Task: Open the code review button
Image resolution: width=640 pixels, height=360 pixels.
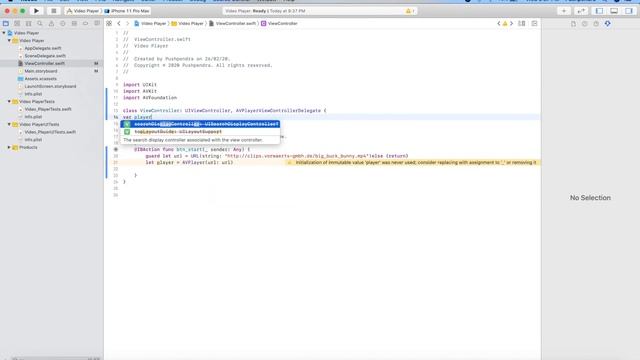Action: tap(581, 11)
